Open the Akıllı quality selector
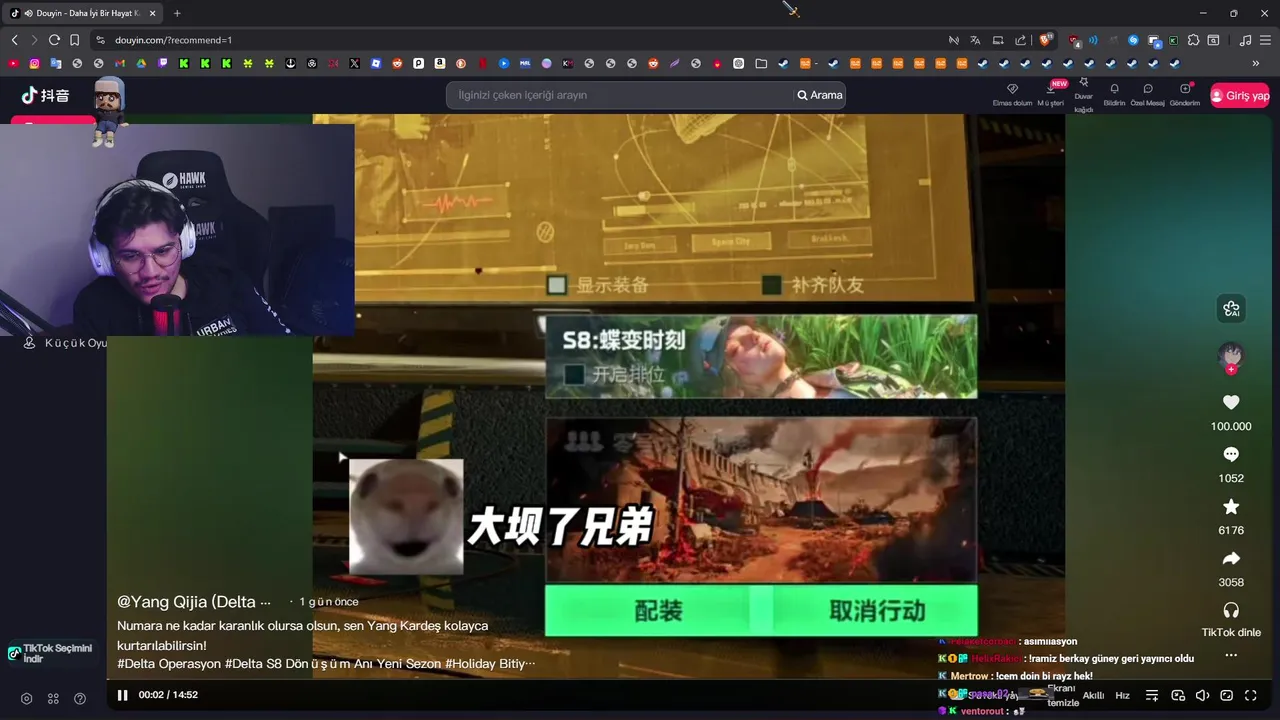This screenshot has height=720, width=1280. point(1094,695)
